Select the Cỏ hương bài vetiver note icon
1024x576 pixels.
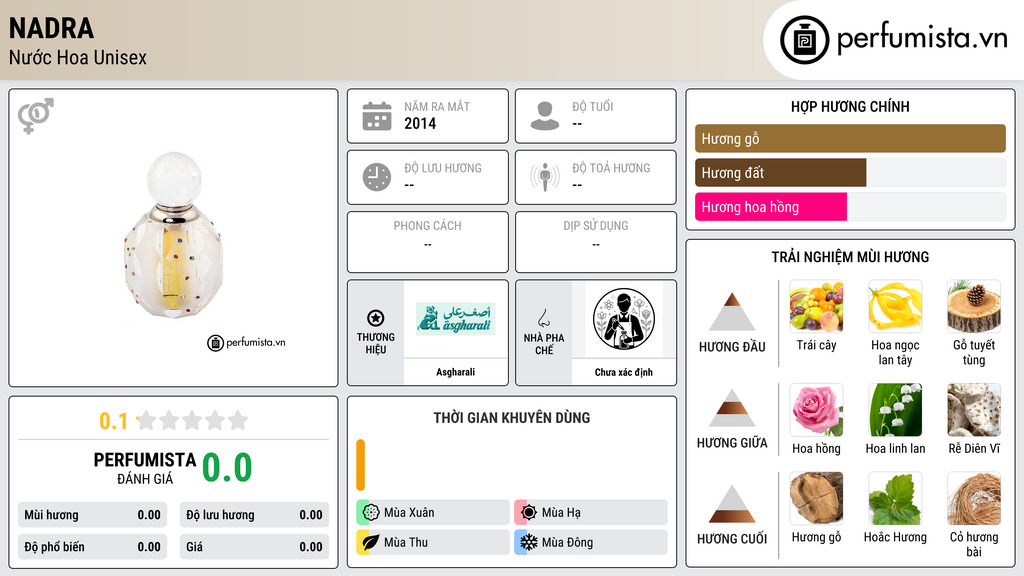974,498
